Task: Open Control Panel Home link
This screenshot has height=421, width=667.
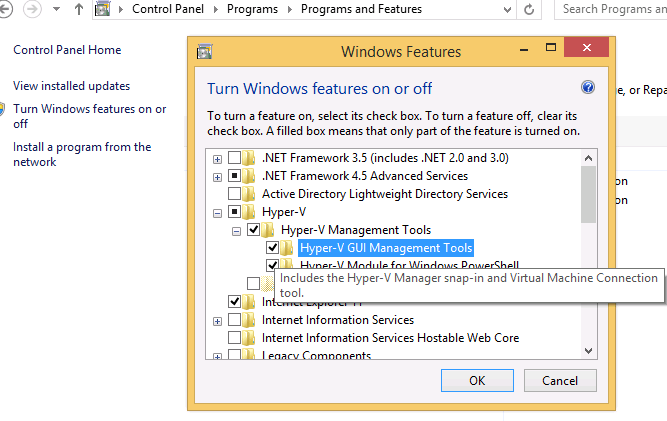Action: [67, 50]
